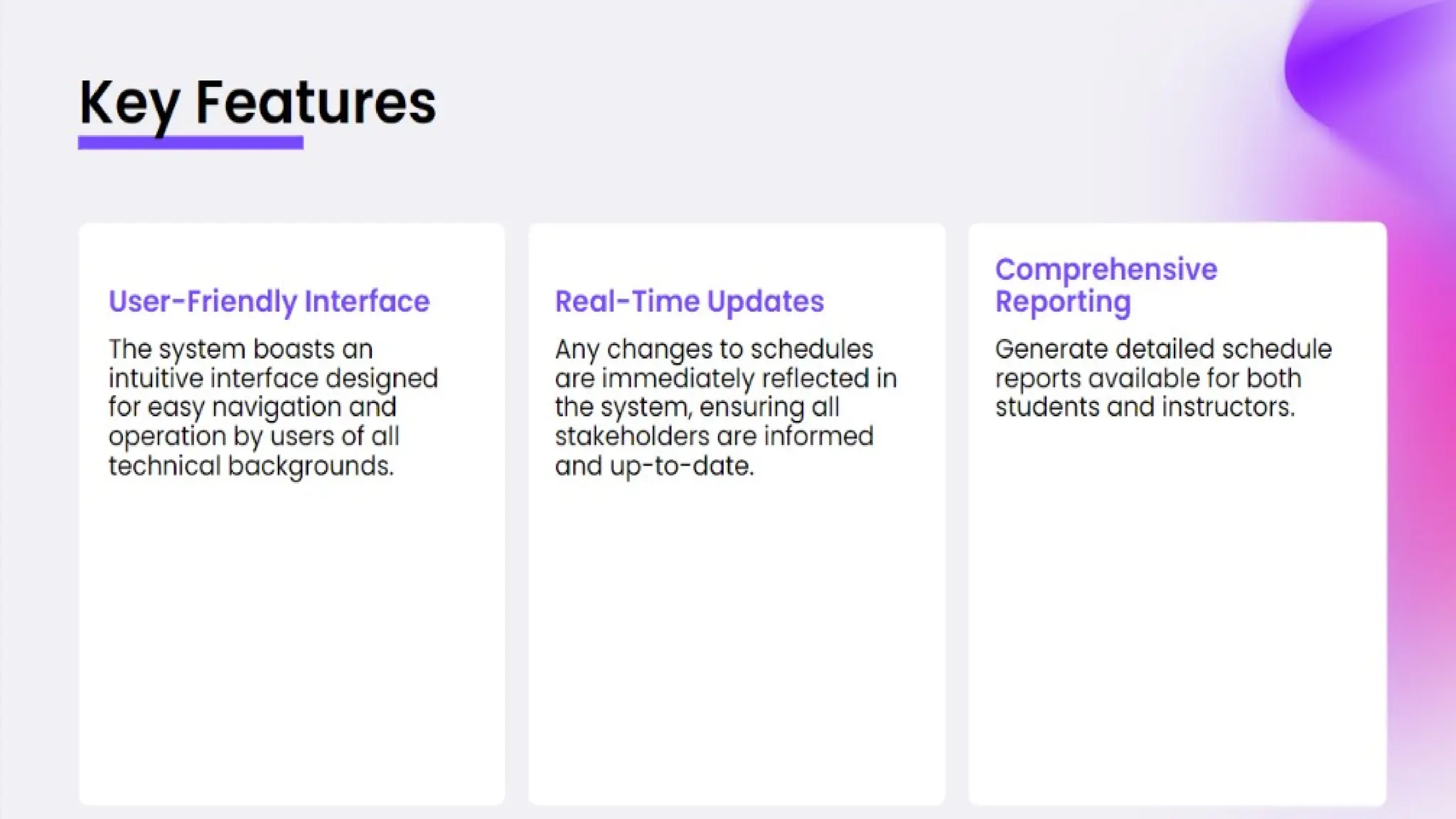The image size is (1456, 819).
Task: Click the line 'The system boasts an'
Action: (x=240, y=349)
